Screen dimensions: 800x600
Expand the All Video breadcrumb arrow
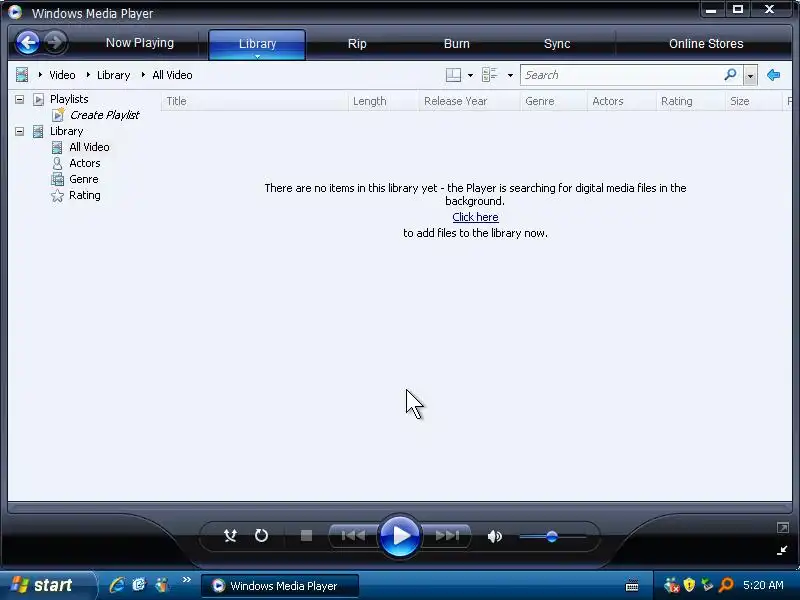(143, 75)
